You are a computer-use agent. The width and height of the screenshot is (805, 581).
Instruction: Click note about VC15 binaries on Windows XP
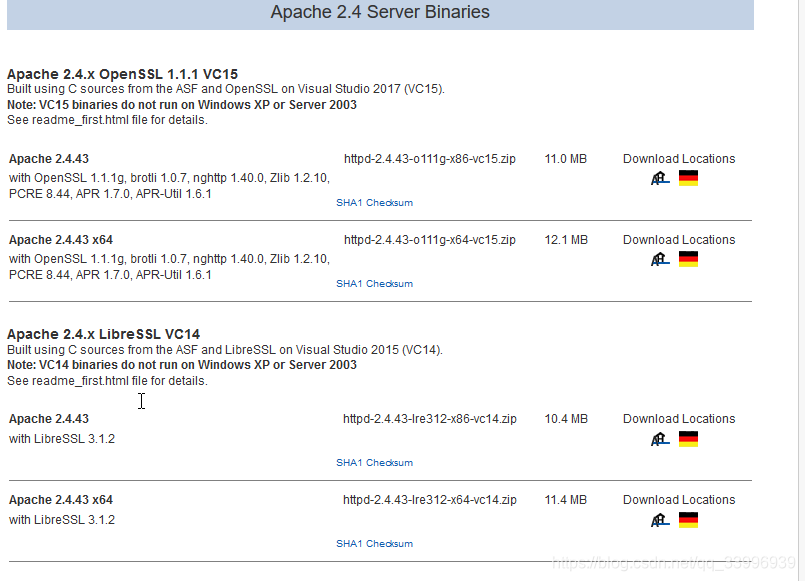(x=182, y=105)
